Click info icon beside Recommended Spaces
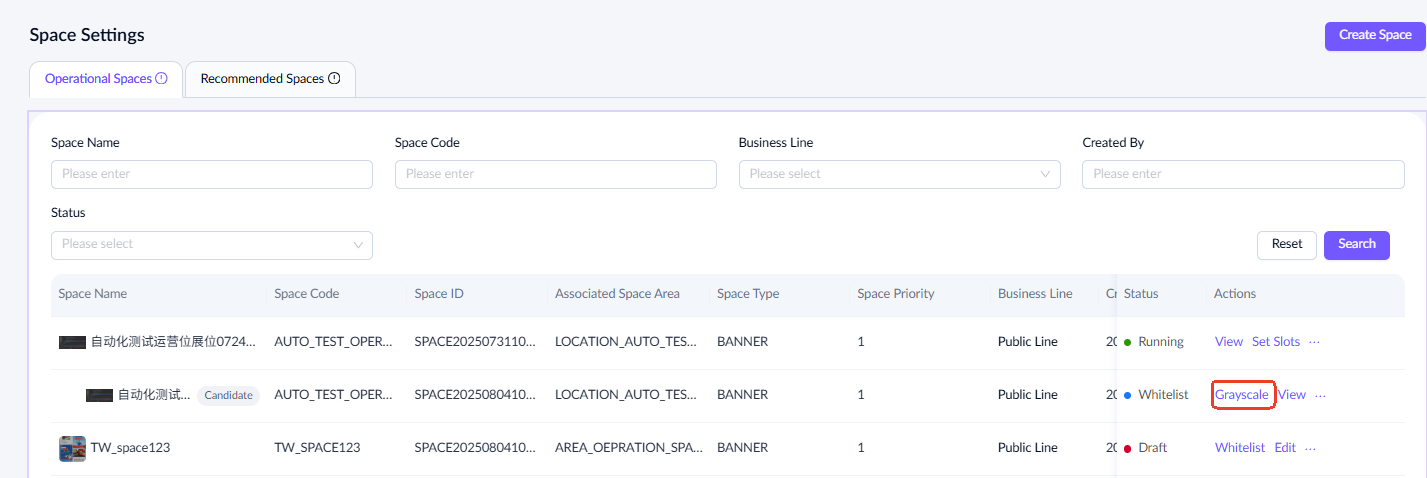 (x=334, y=79)
